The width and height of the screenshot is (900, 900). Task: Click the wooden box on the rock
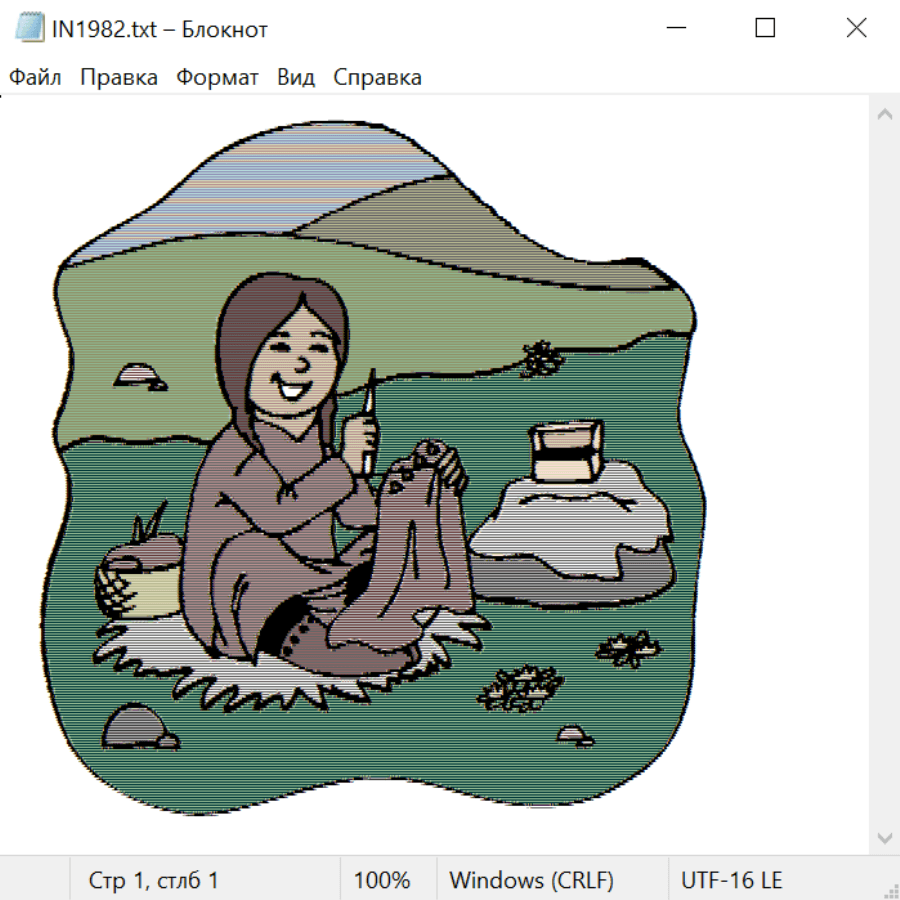(x=565, y=450)
